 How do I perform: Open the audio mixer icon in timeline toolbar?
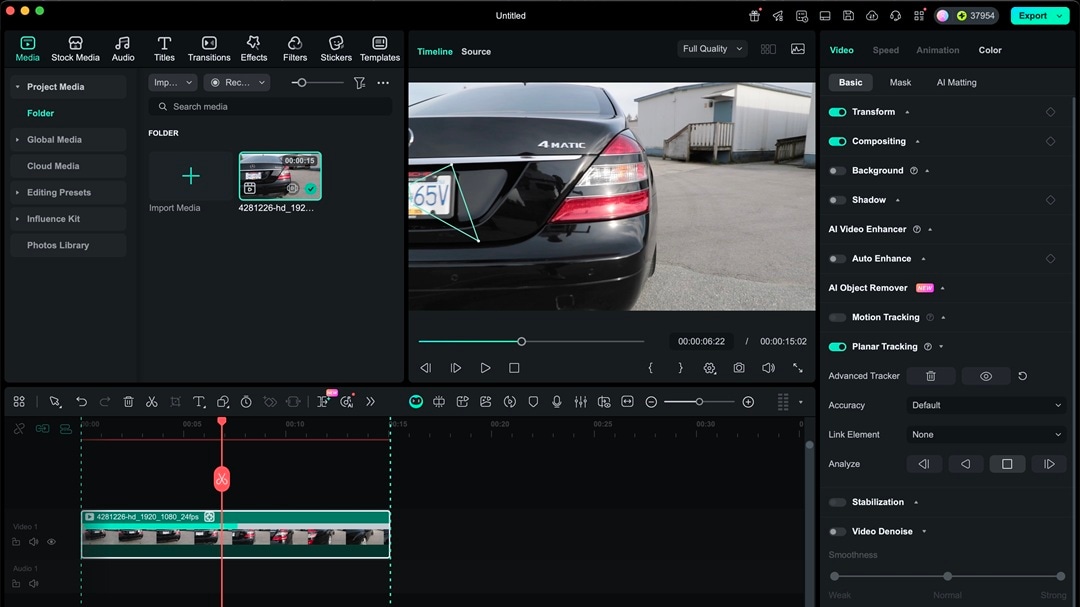(x=580, y=401)
